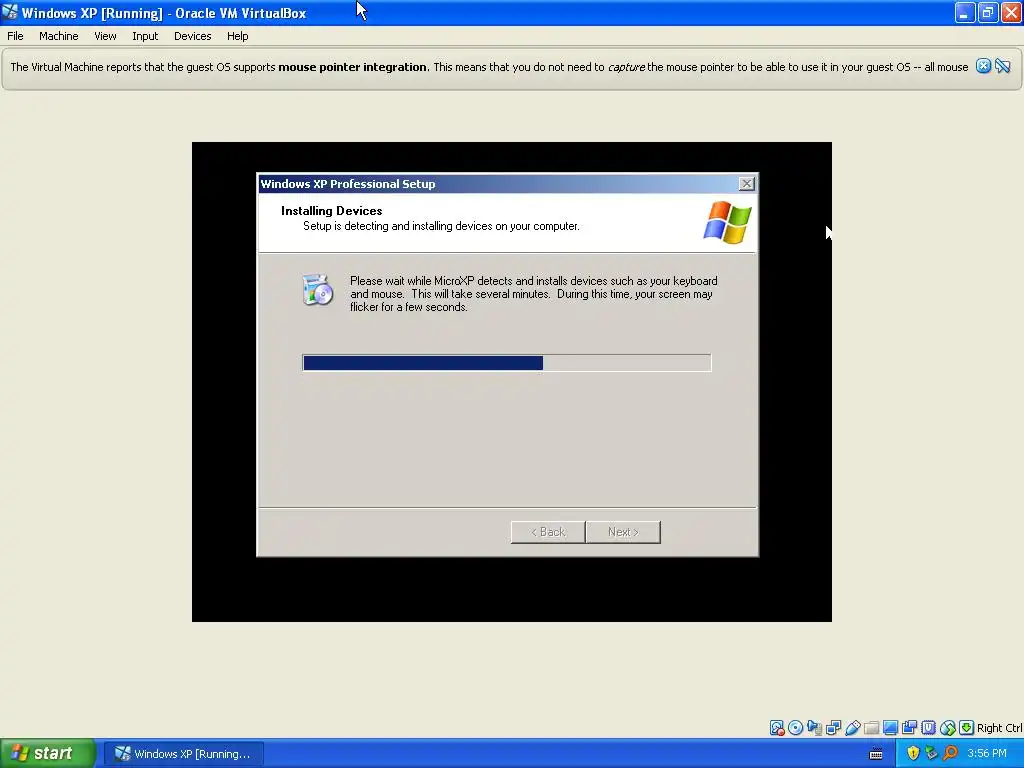Open the File menu

[x=15, y=36]
